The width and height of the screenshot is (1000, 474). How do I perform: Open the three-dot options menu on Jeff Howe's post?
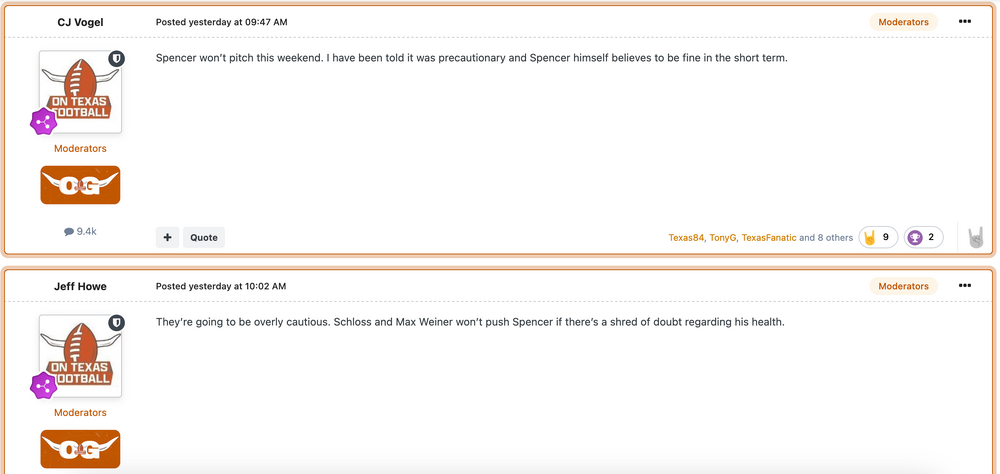[x=964, y=285]
